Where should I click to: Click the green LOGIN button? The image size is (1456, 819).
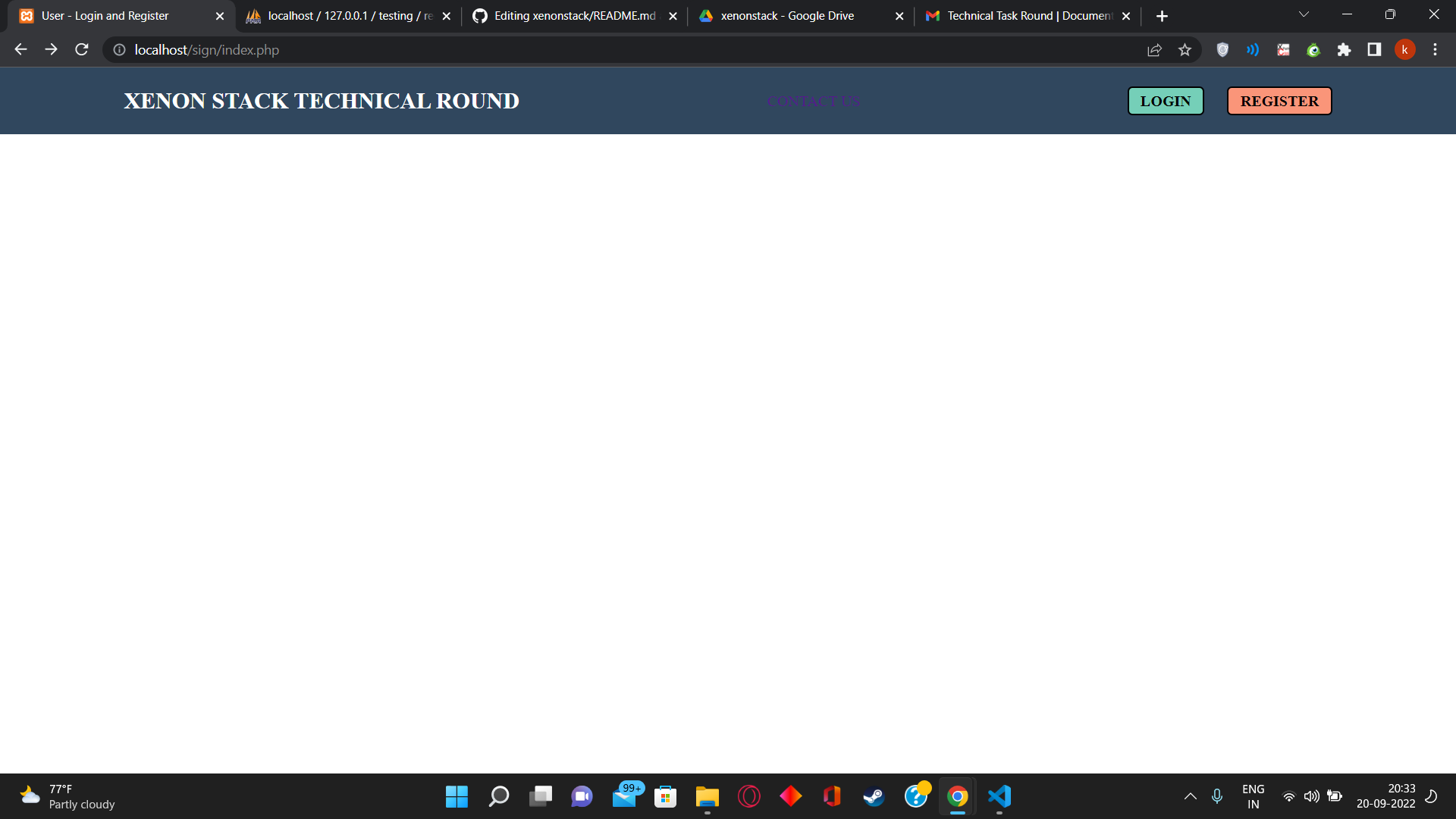pos(1165,101)
